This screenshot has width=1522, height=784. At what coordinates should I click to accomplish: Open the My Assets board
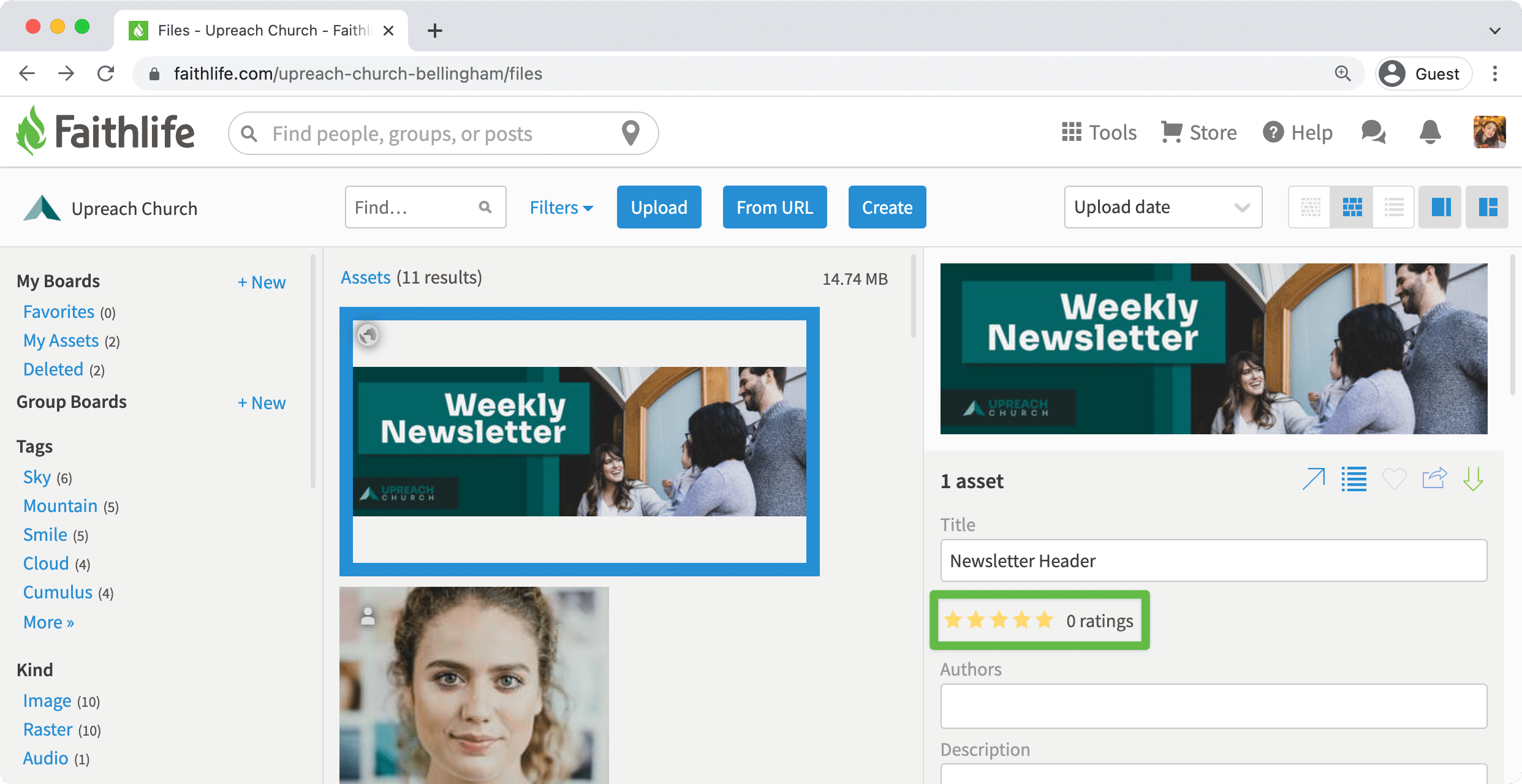[61, 341]
